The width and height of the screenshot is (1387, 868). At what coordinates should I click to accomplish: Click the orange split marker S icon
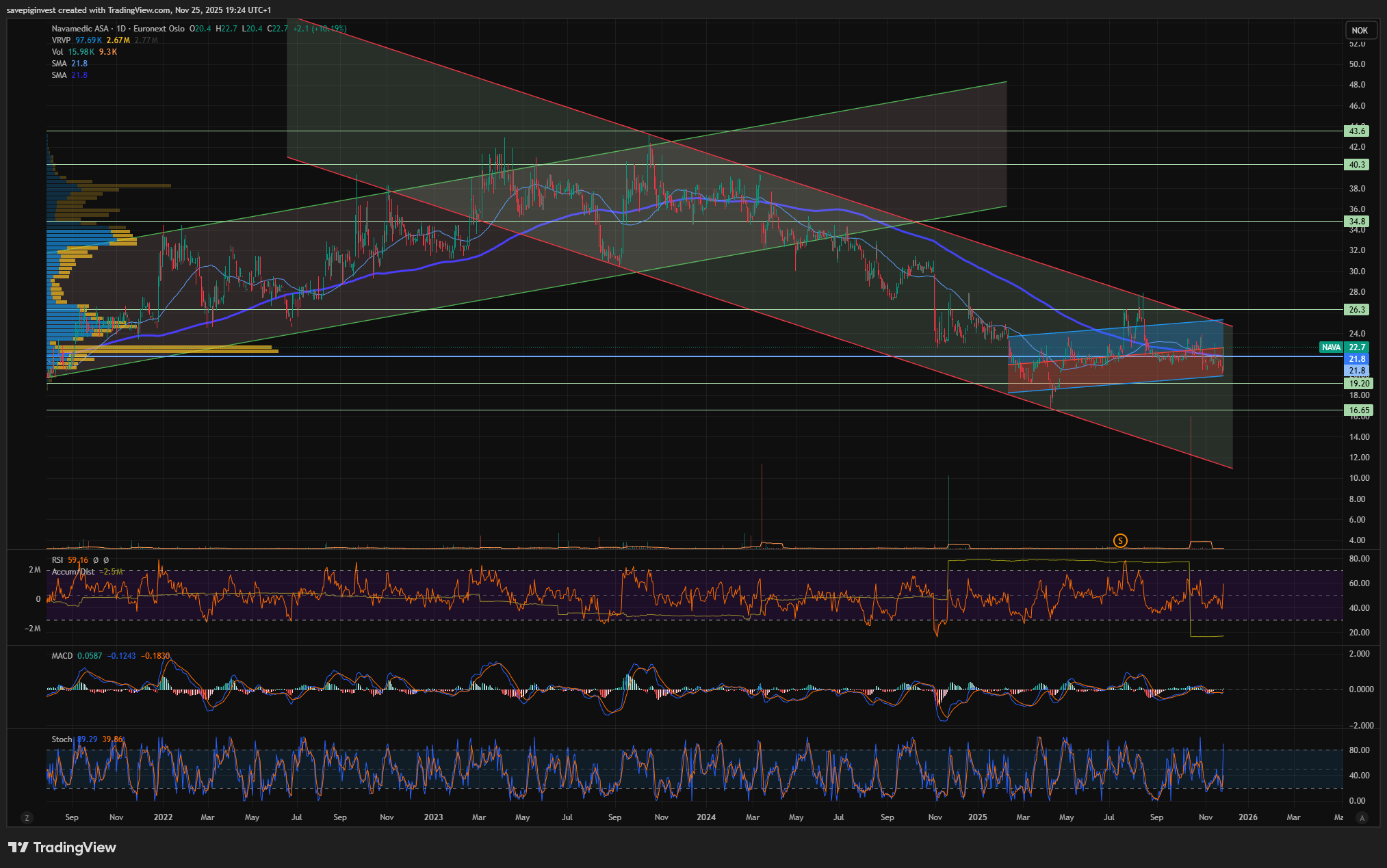1120,540
